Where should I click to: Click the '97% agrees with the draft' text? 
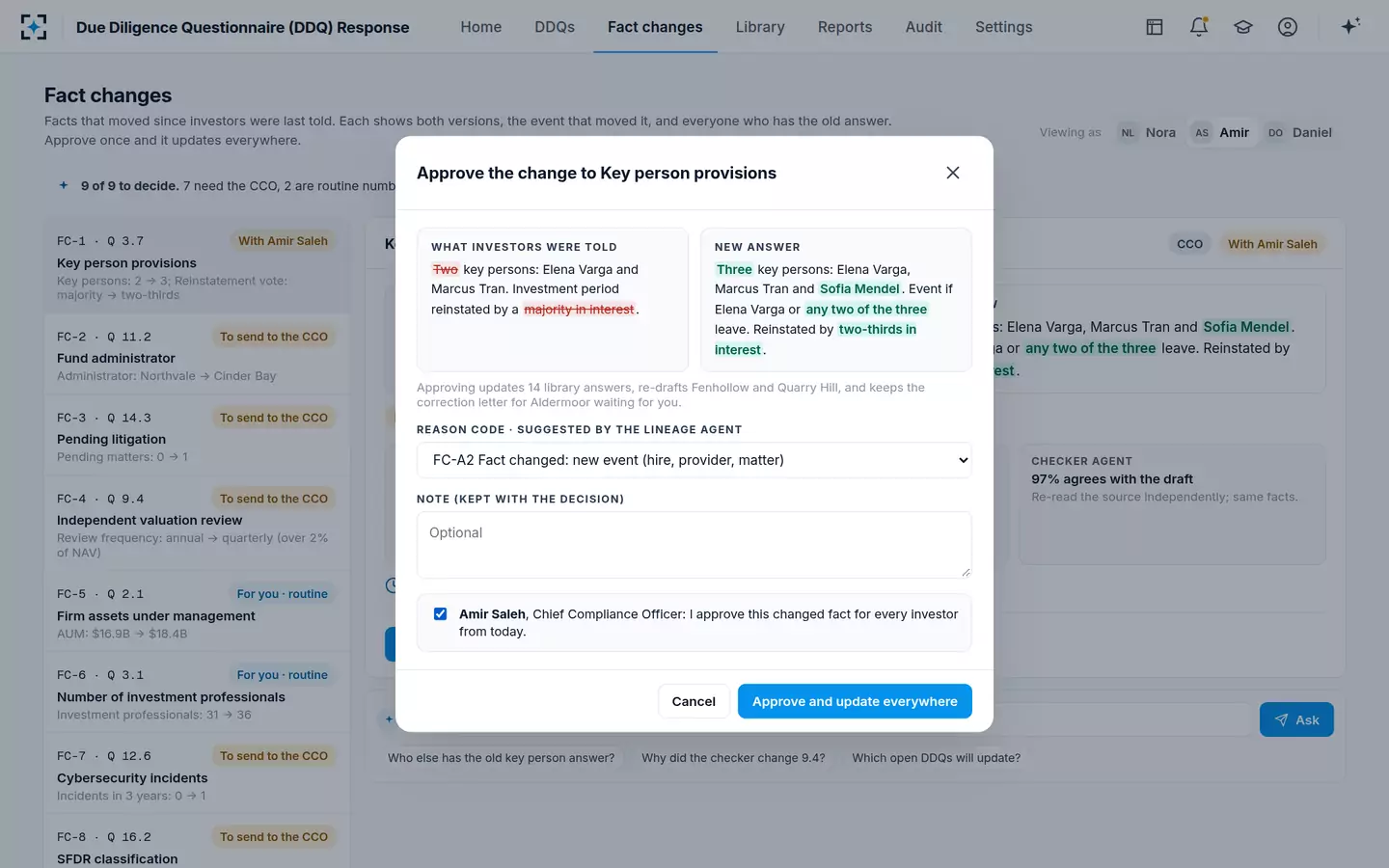coord(1112,479)
